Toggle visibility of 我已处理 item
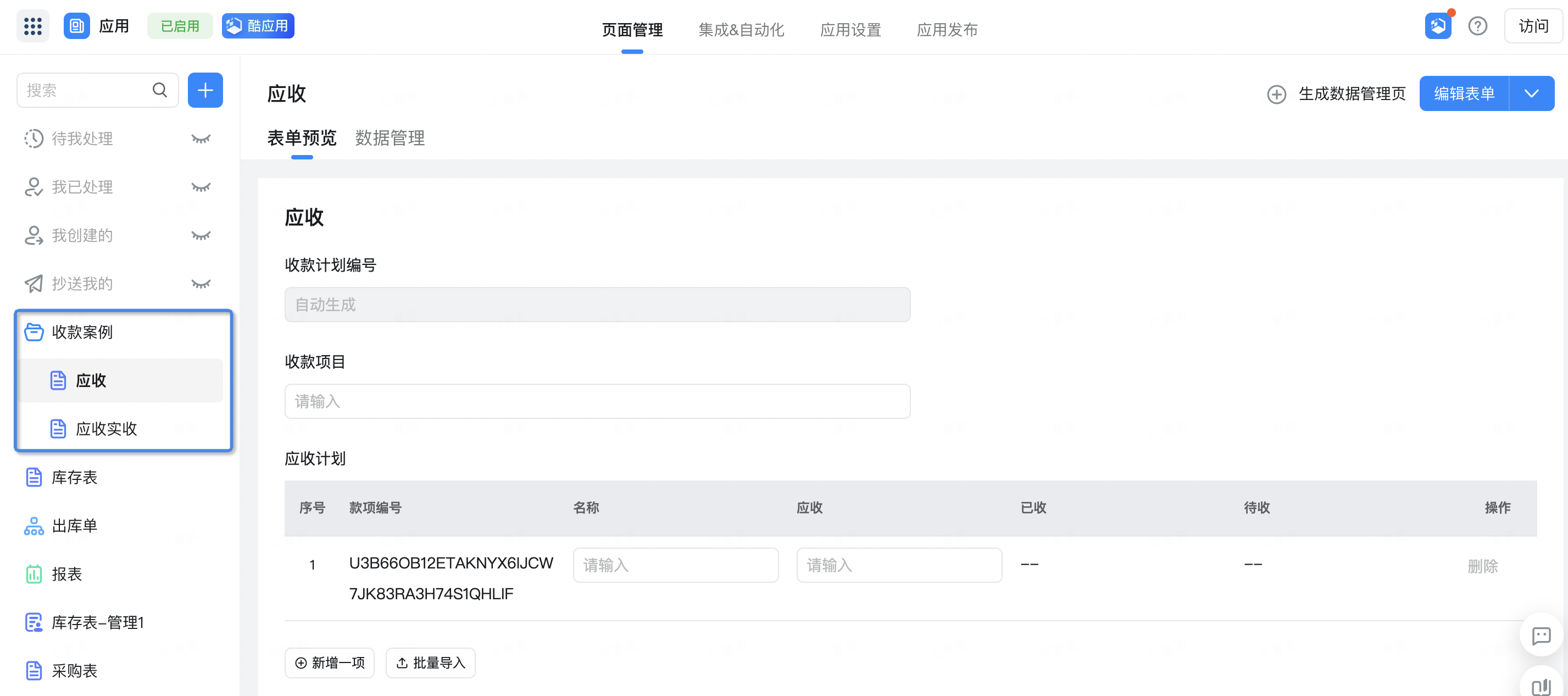The height and width of the screenshot is (696, 1568). (x=201, y=187)
